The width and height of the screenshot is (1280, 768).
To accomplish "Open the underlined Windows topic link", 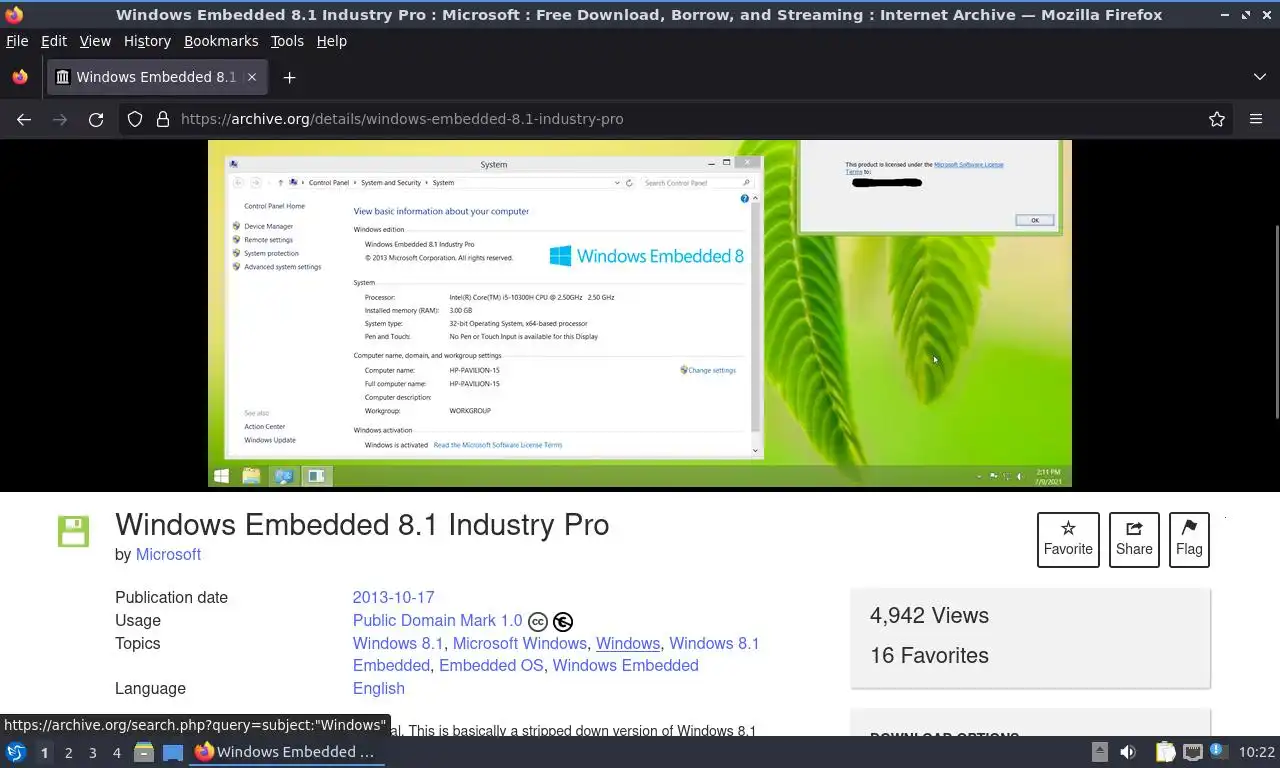I will 628,643.
